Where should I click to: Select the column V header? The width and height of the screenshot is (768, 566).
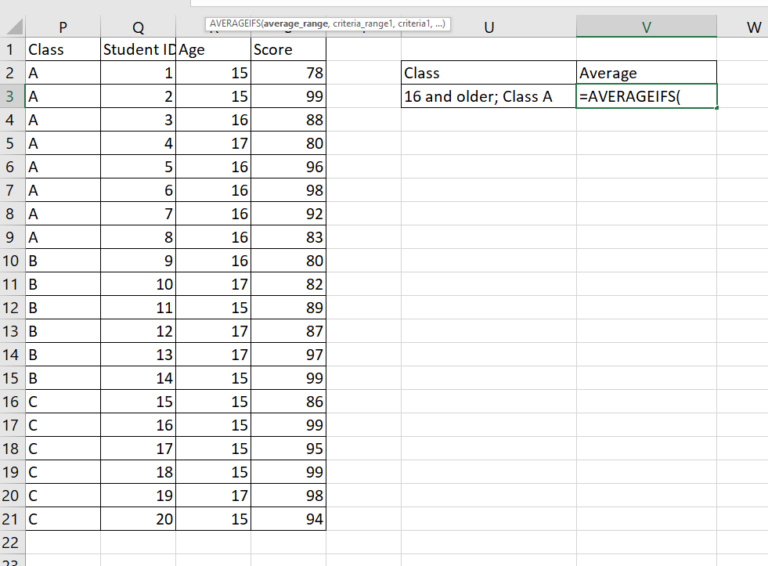point(646,27)
